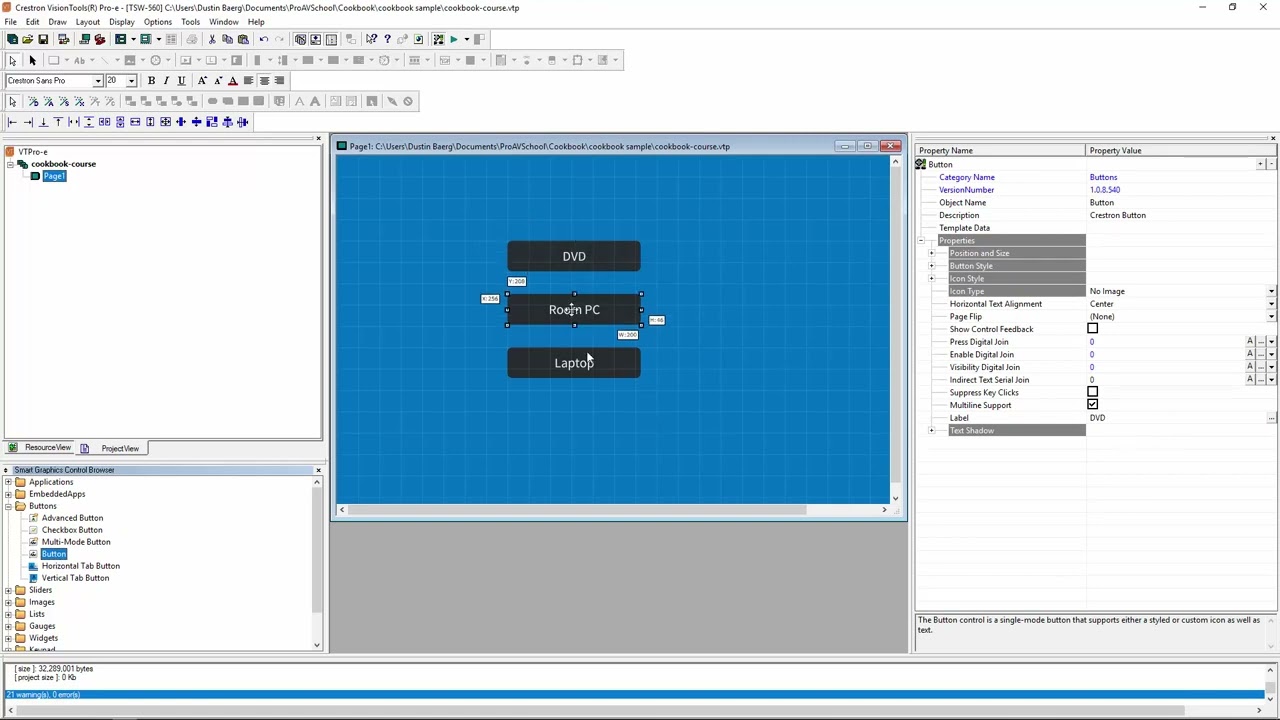Click the Press Digital Join ellipsis button
Image resolution: width=1280 pixels, height=720 pixels.
pos(1261,342)
